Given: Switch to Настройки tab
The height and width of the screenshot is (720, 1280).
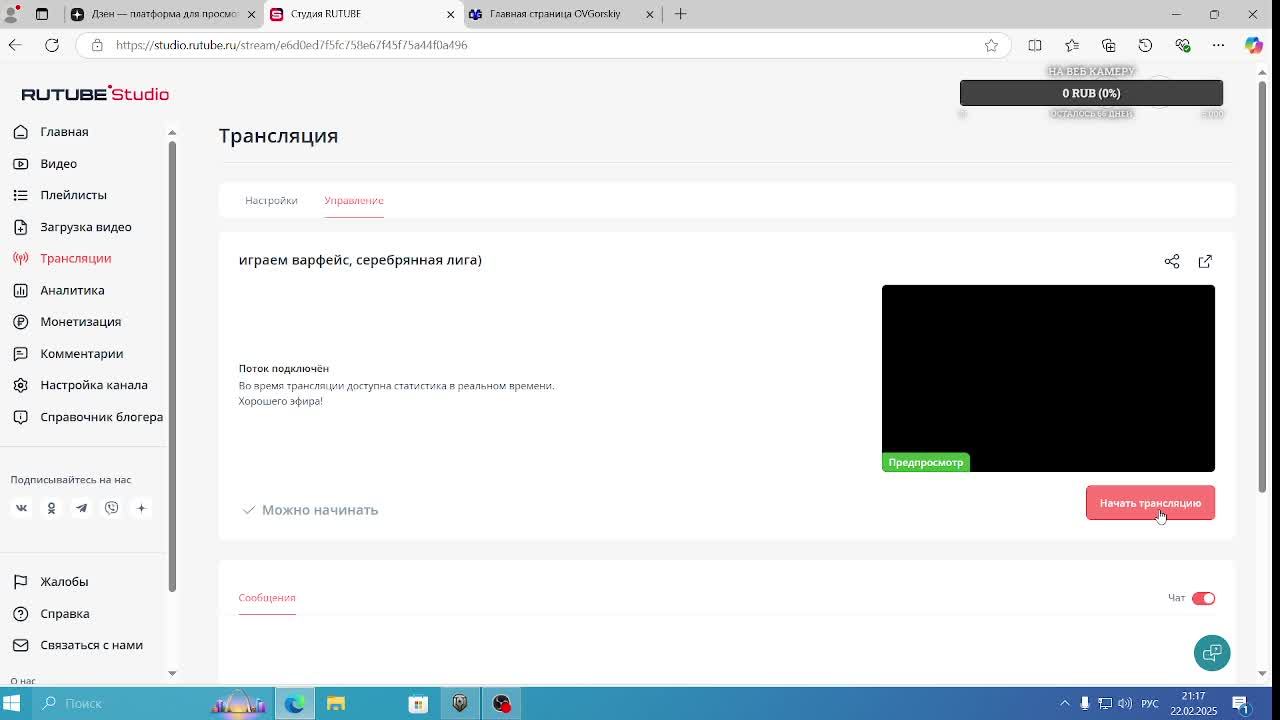Looking at the screenshot, I should point(271,200).
